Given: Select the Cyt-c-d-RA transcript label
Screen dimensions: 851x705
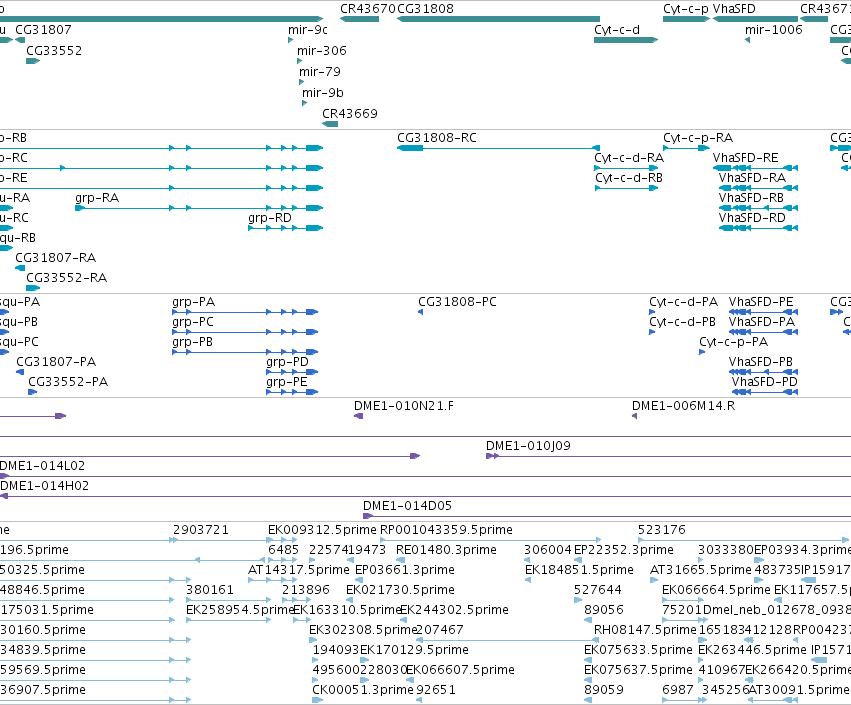Looking at the screenshot, I should (x=629, y=158).
